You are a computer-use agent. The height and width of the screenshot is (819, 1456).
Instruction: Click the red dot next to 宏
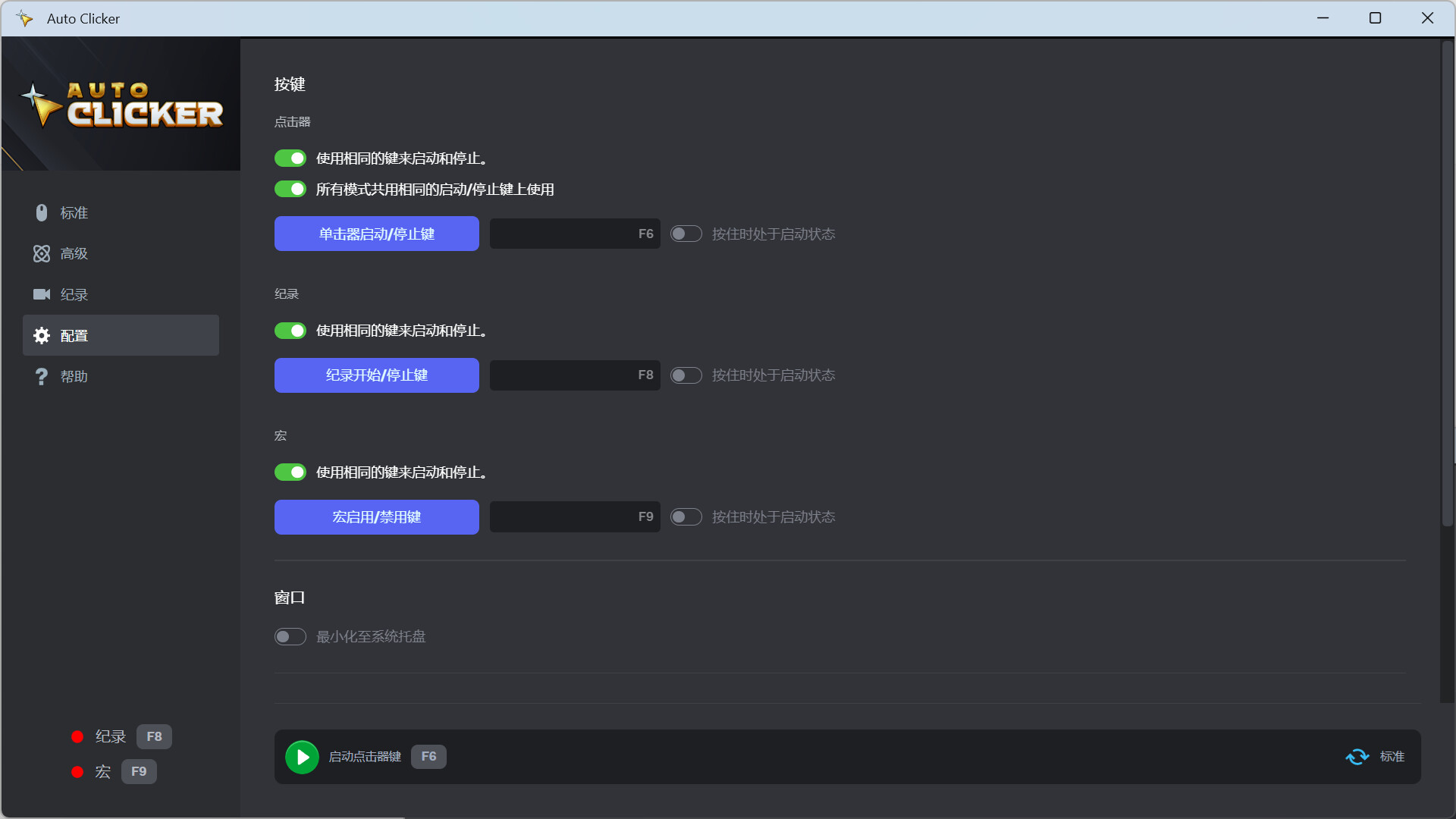(77, 771)
